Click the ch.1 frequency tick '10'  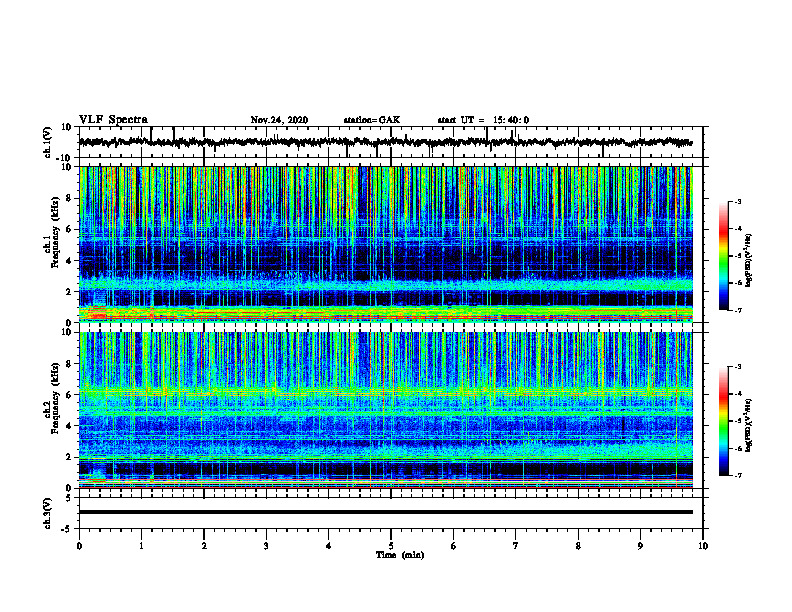pyautogui.click(x=66, y=167)
